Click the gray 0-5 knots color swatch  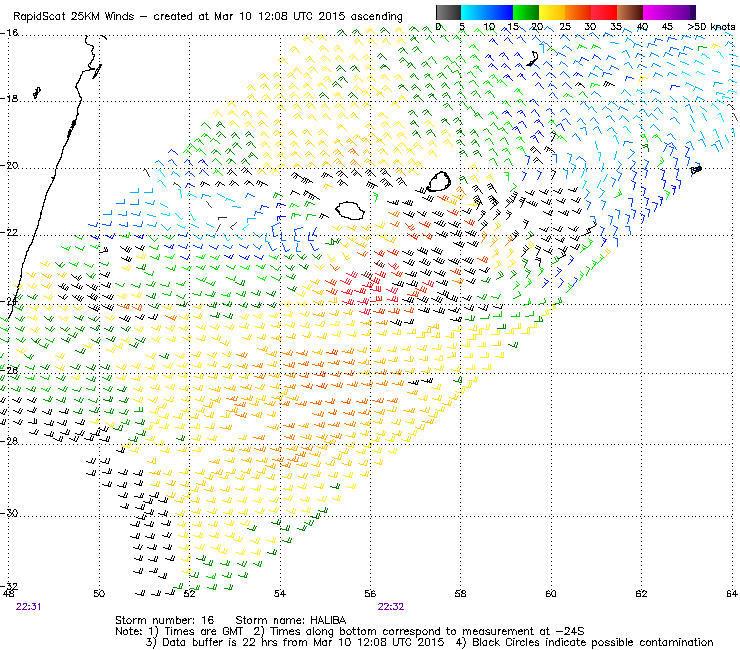point(448,12)
